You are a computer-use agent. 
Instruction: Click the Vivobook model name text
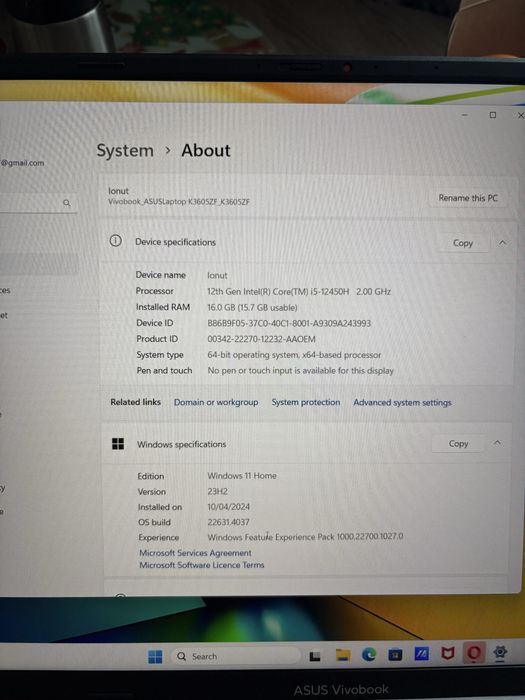179,202
